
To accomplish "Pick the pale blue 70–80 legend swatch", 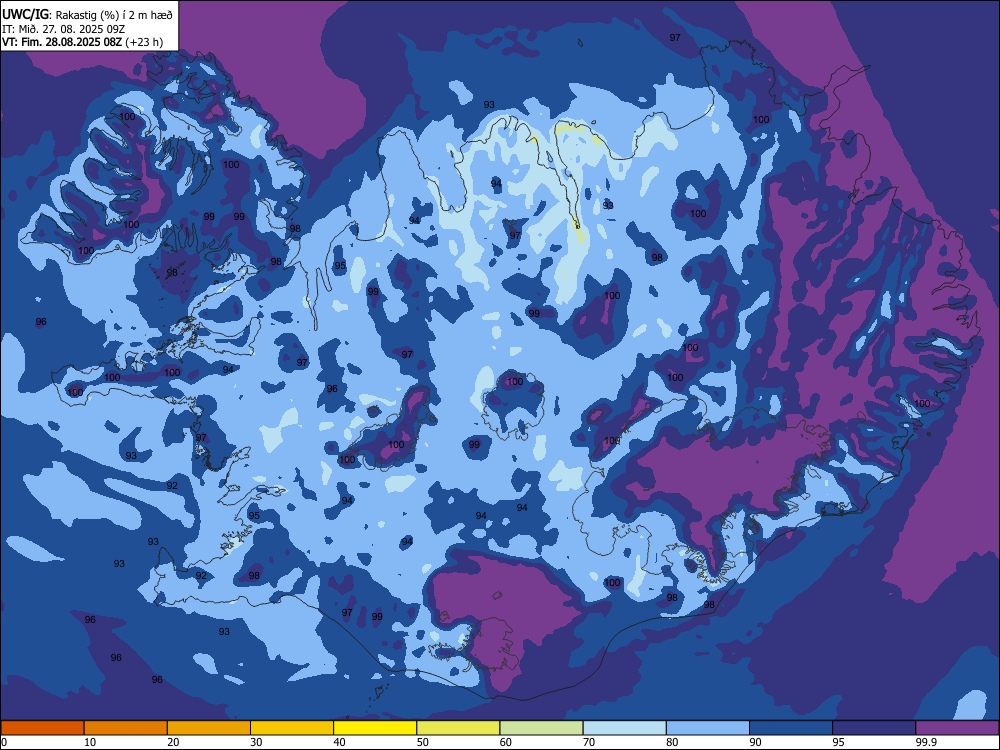I will coord(625,728).
